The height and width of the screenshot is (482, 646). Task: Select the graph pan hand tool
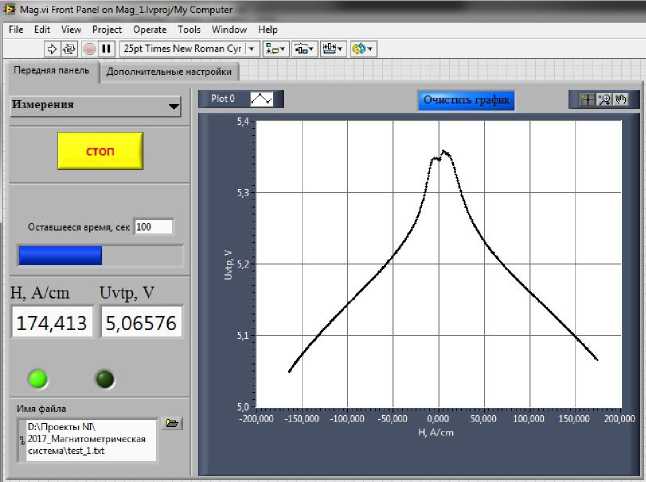(620, 100)
